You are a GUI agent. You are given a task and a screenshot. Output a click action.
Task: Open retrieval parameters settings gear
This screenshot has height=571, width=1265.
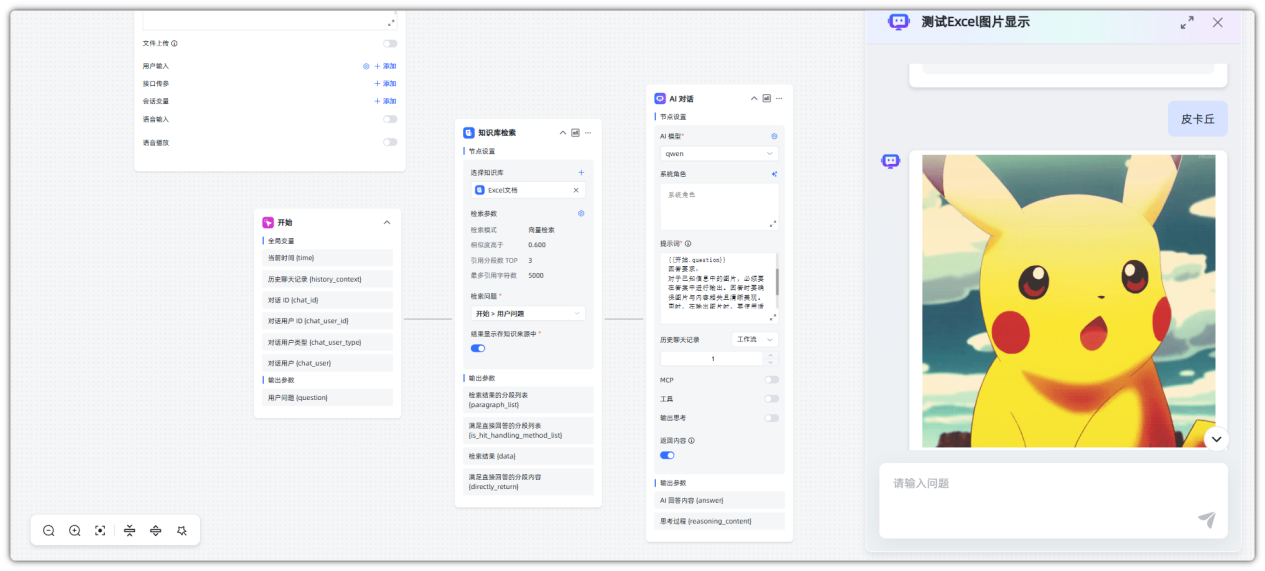click(x=581, y=213)
